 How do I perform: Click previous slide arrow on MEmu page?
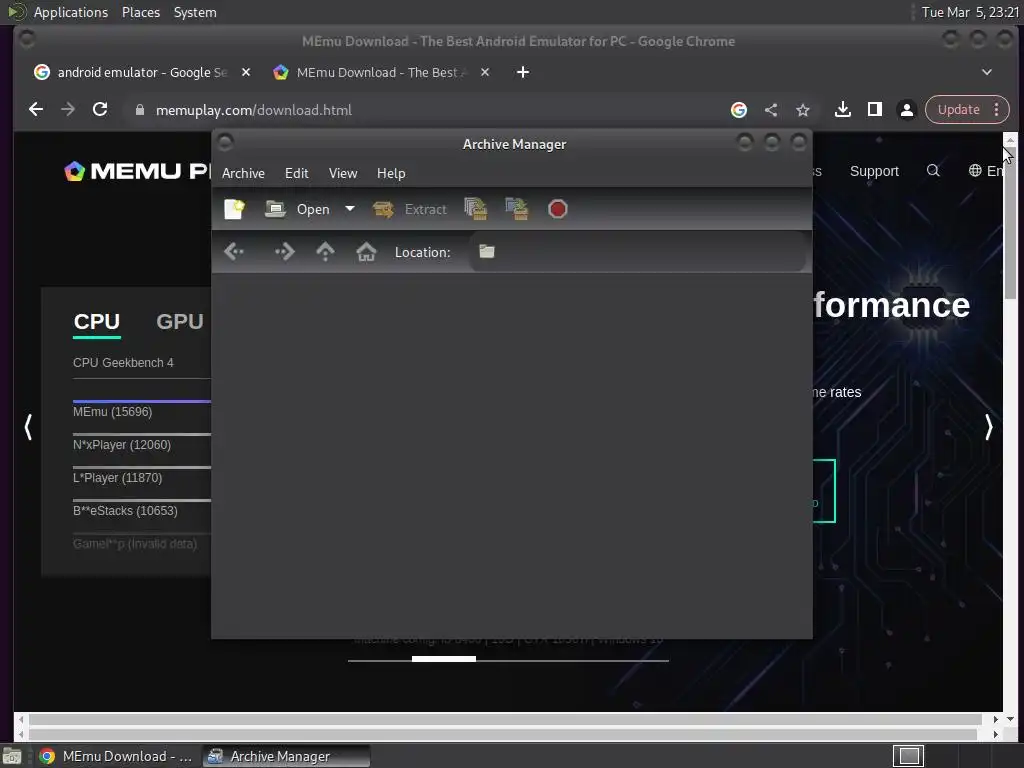point(28,427)
